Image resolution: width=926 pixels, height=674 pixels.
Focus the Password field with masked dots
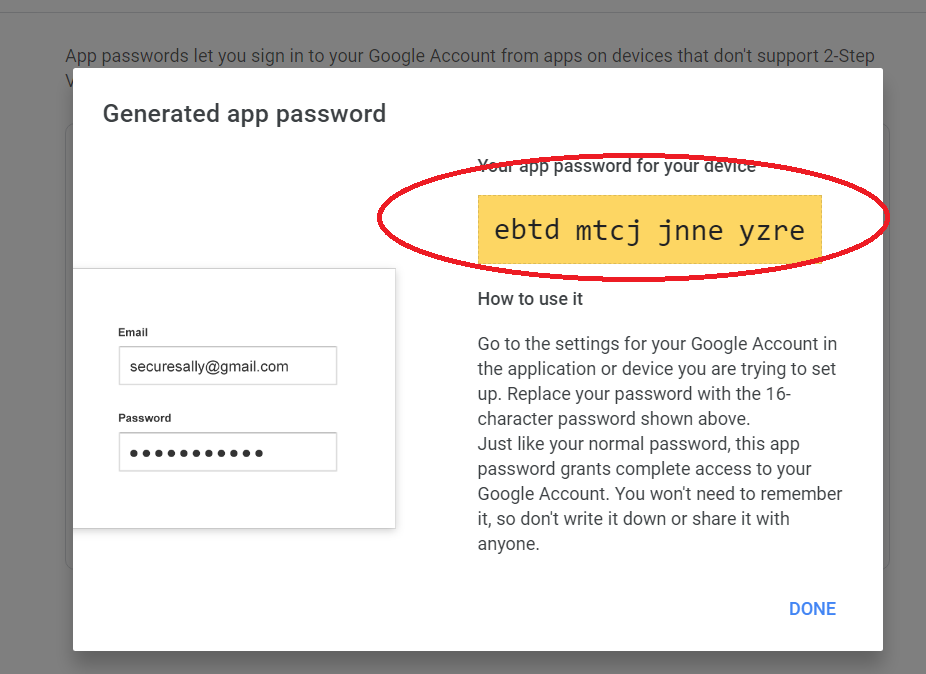[x=227, y=452]
